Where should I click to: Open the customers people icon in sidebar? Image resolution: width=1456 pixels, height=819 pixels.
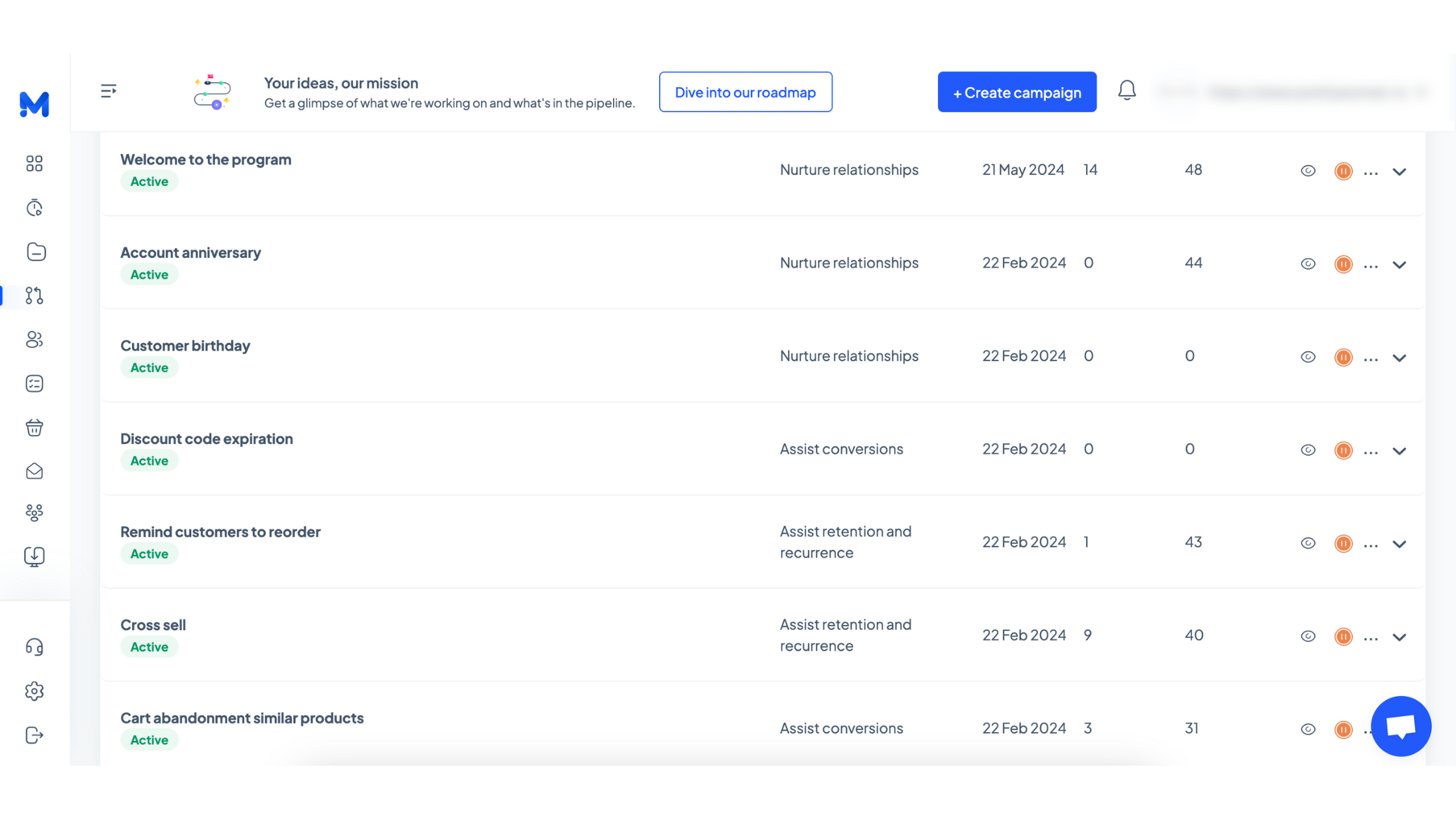pos(34,339)
